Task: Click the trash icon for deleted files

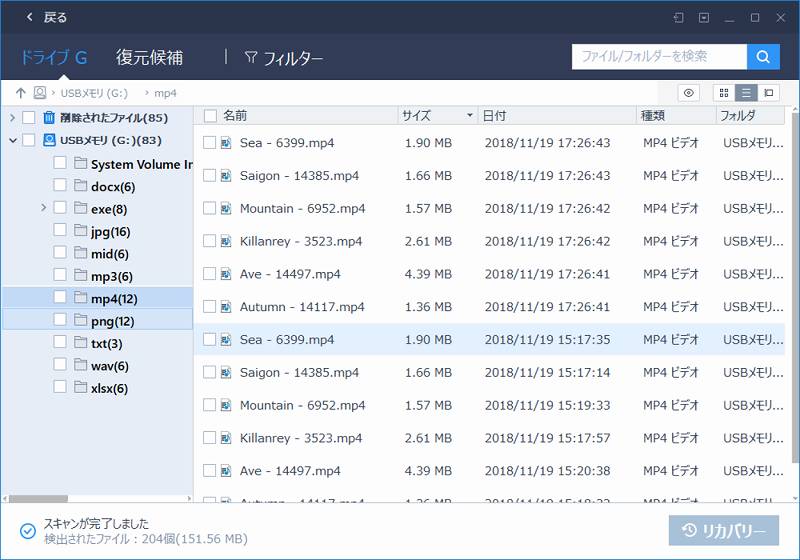Action: pyautogui.click(x=48, y=118)
